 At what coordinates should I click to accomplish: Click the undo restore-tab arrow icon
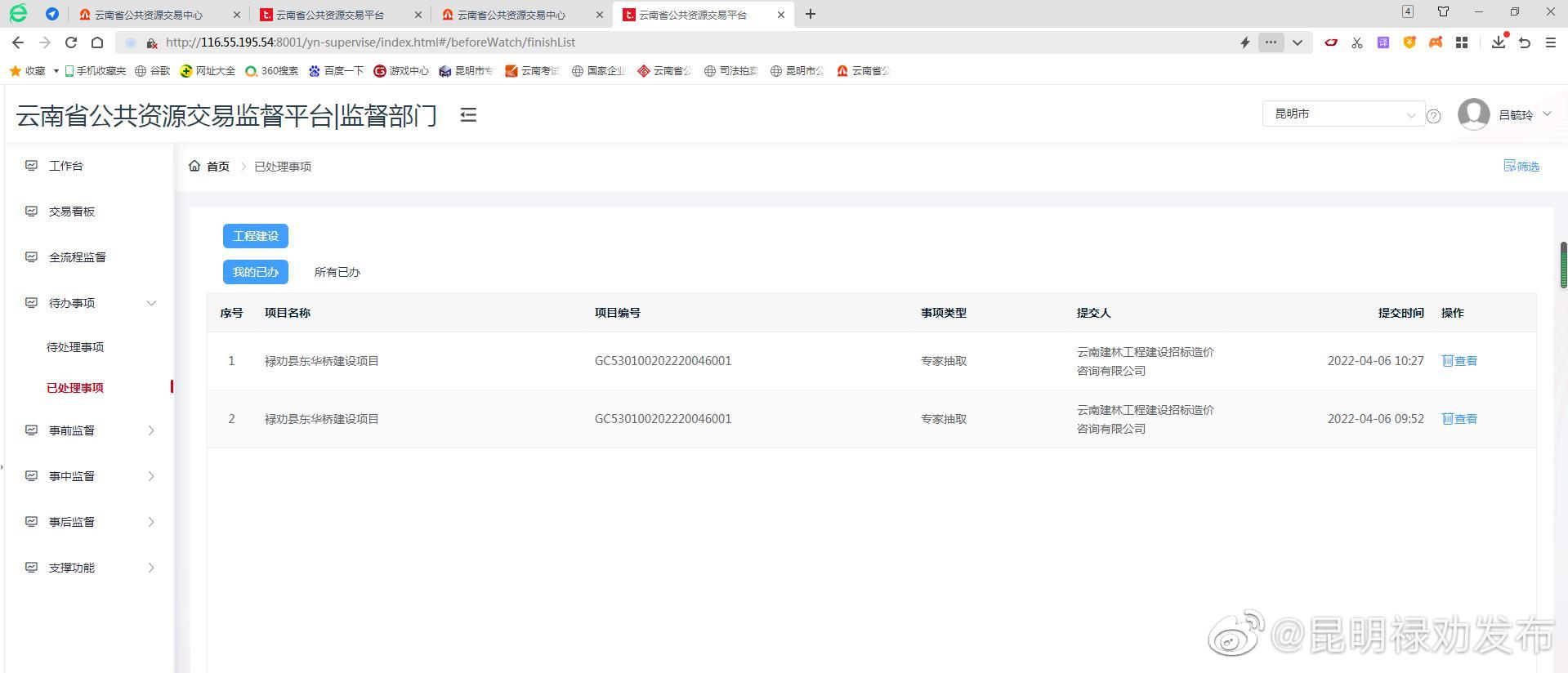click(1525, 42)
